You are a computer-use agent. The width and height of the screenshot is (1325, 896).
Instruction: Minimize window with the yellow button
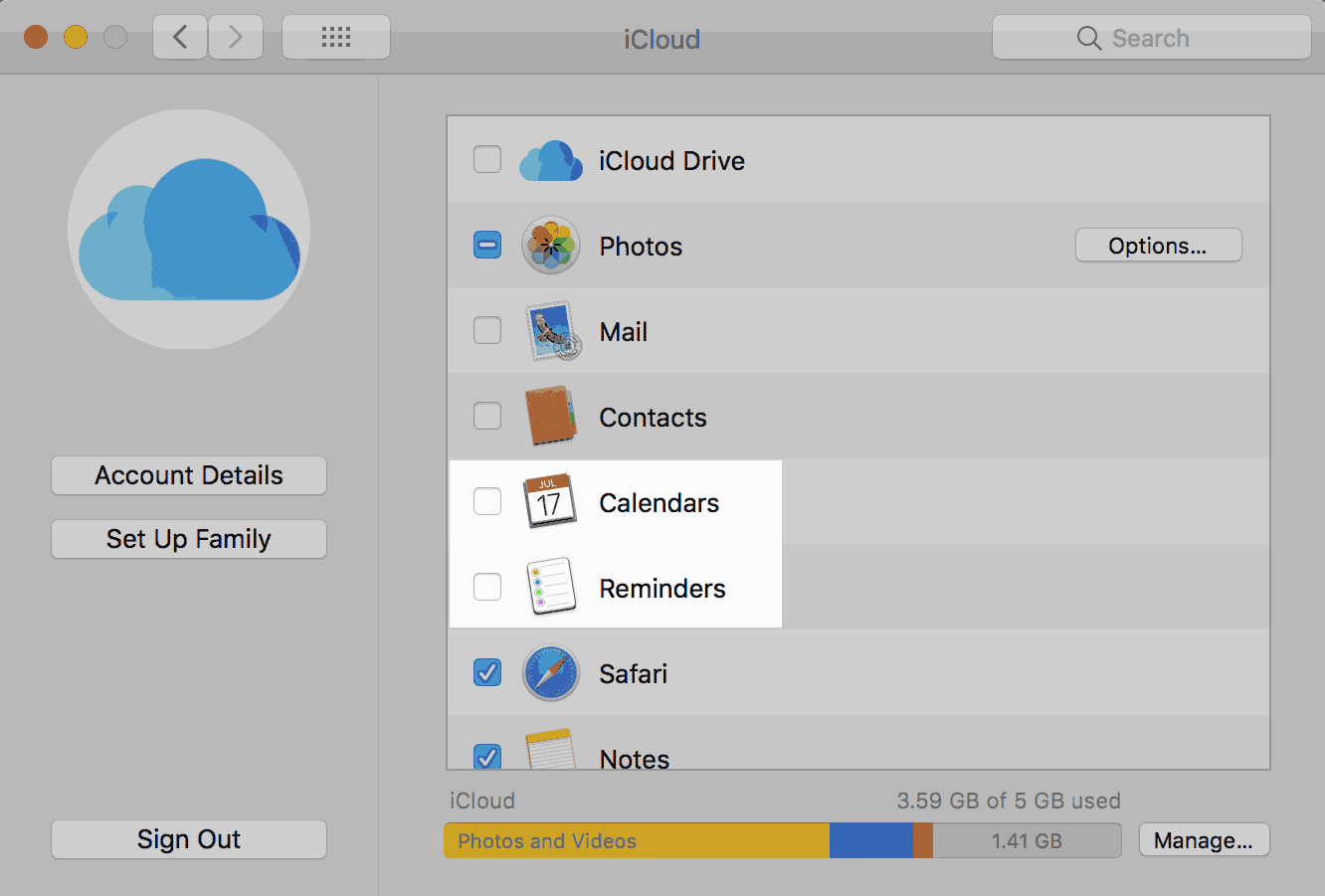76,38
